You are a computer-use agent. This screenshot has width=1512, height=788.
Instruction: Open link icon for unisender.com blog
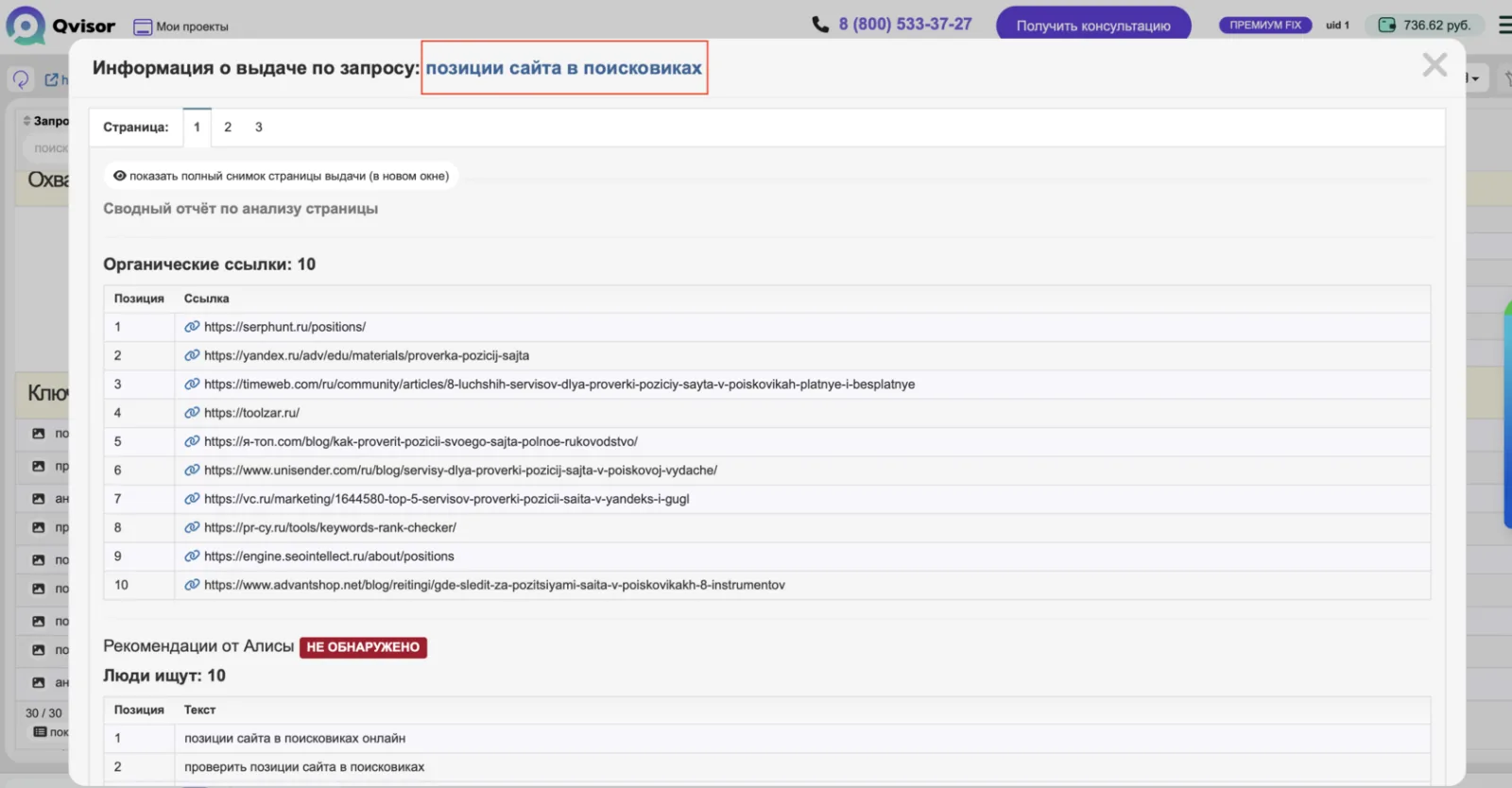click(x=192, y=470)
